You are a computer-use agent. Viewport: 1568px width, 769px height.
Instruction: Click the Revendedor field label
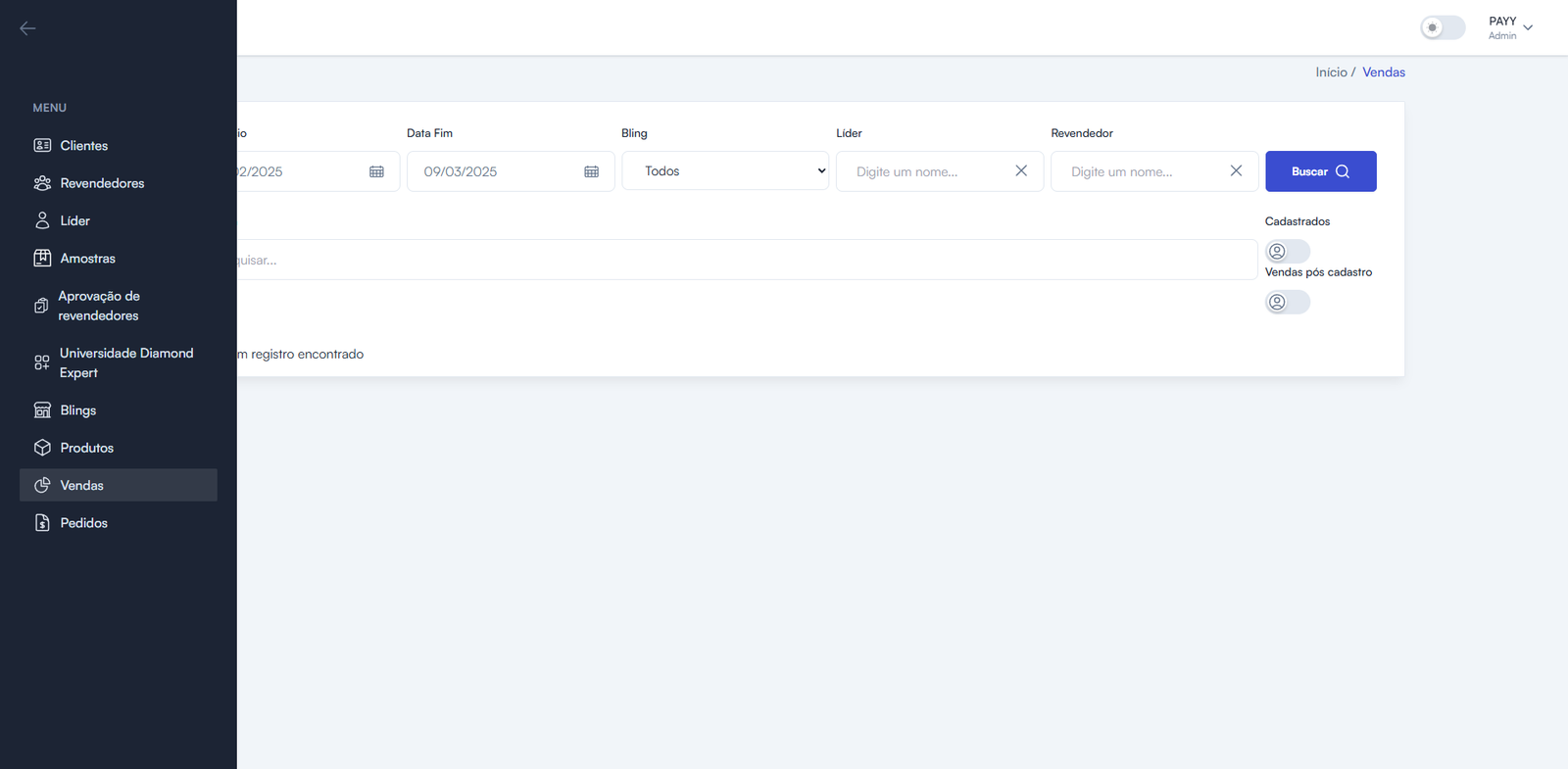[1082, 133]
